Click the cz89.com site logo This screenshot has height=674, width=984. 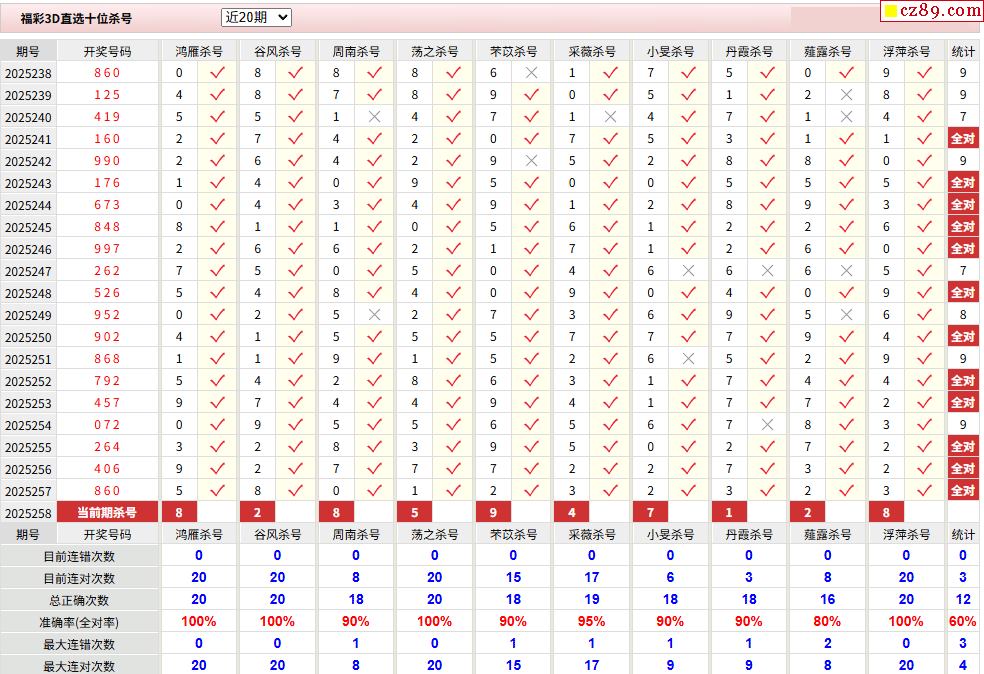(932, 11)
